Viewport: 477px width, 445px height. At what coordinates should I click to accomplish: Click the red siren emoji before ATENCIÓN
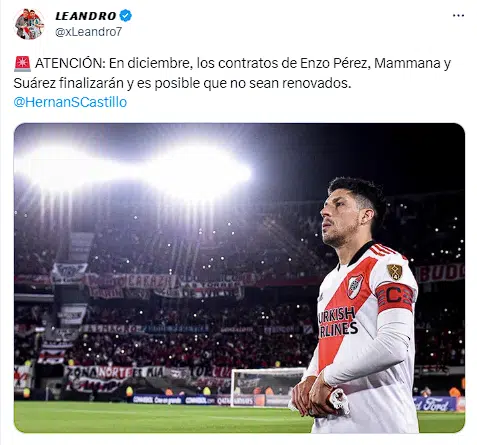point(22,64)
